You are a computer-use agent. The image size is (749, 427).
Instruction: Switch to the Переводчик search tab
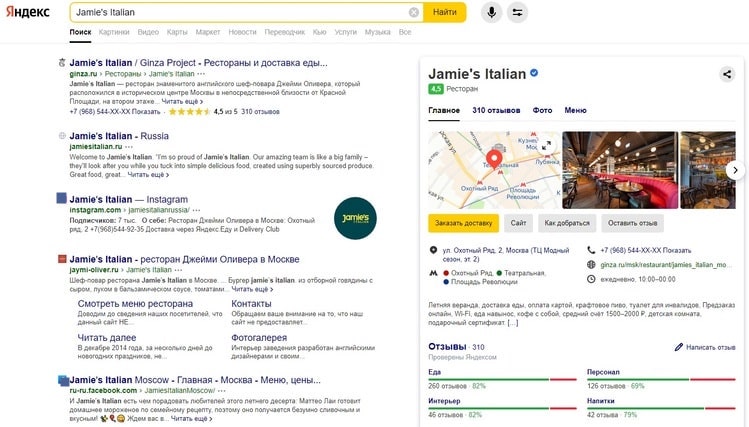point(285,32)
